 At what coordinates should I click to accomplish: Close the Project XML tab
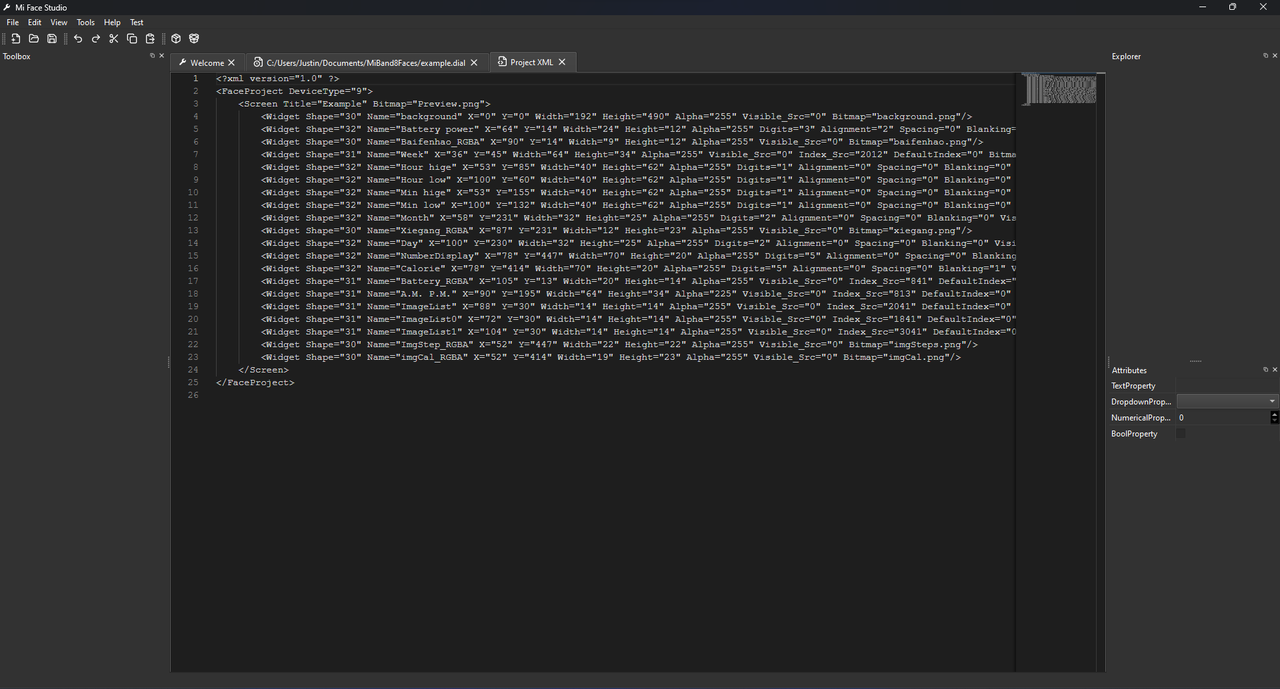click(562, 62)
